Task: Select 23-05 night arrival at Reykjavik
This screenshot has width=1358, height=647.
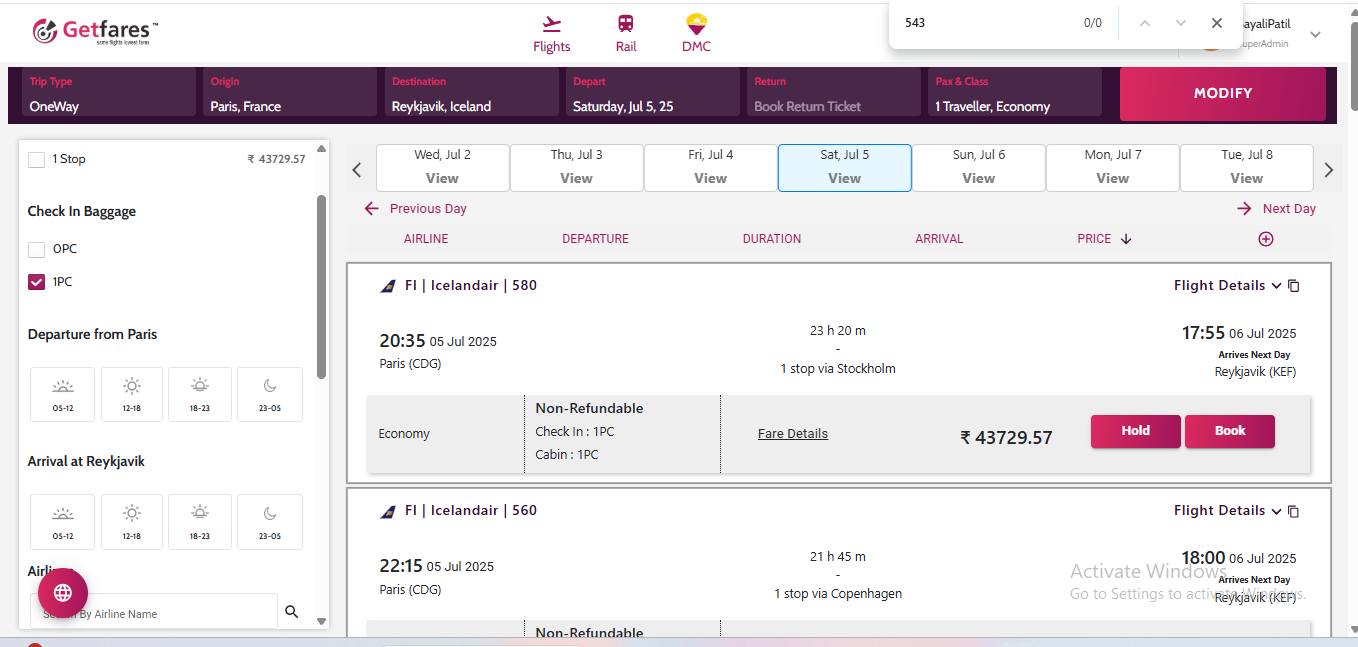Action: tap(270, 521)
